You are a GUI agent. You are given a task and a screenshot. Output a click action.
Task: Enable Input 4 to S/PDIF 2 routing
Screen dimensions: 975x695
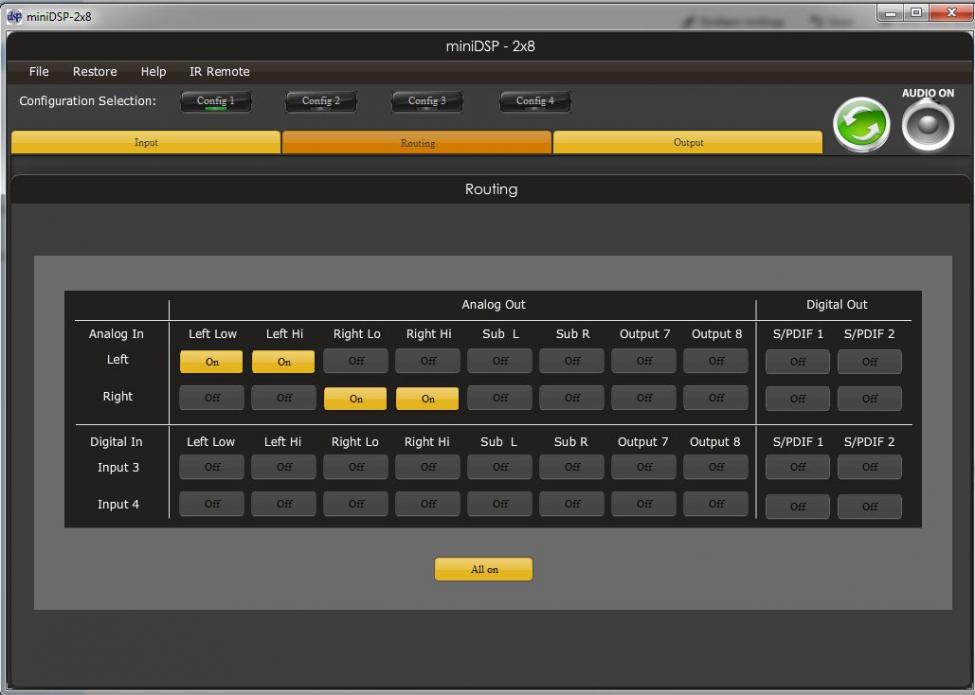coord(870,507)
